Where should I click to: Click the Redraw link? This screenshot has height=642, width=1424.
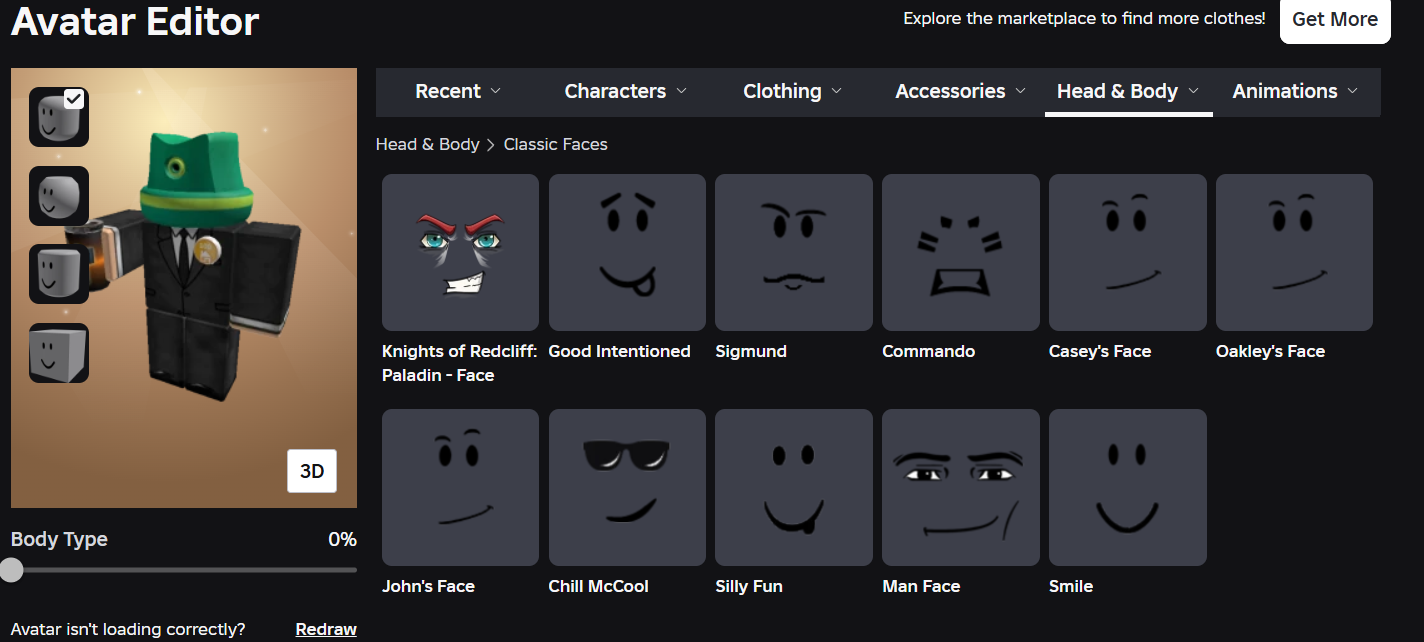[x=326, y=629]
